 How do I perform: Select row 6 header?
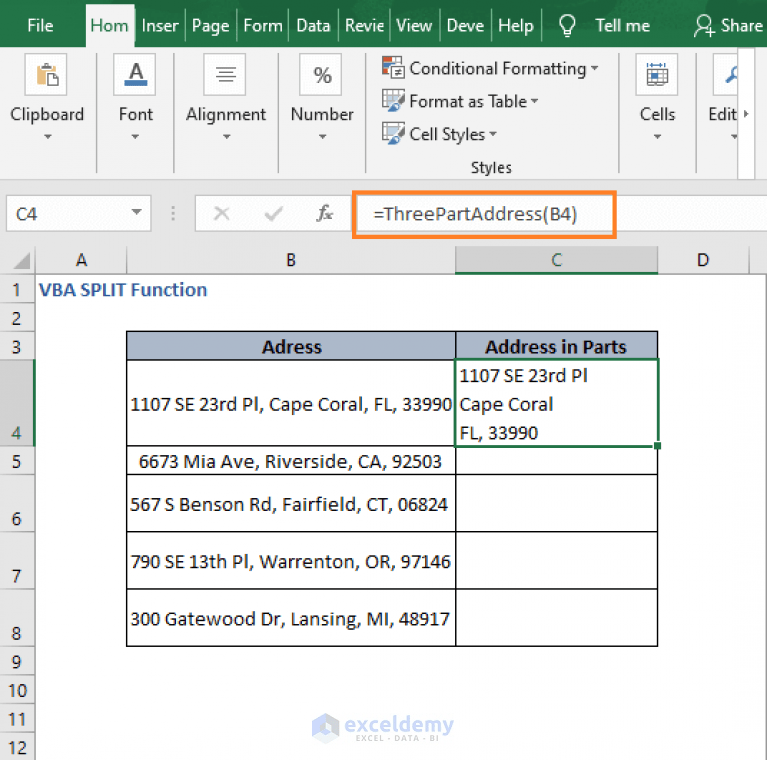click(x=17, y=503)
